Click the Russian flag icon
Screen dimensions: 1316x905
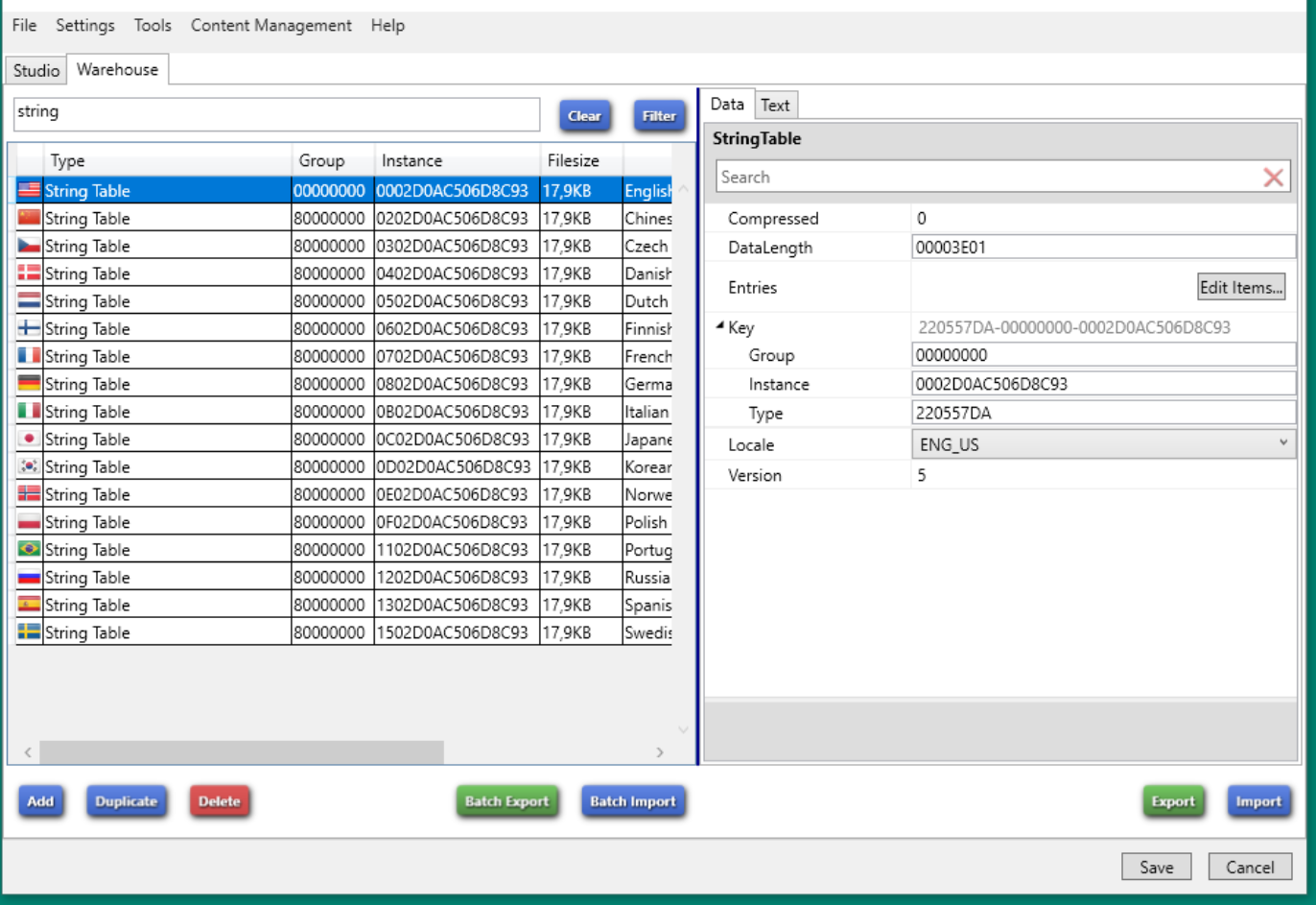[29, 577]
